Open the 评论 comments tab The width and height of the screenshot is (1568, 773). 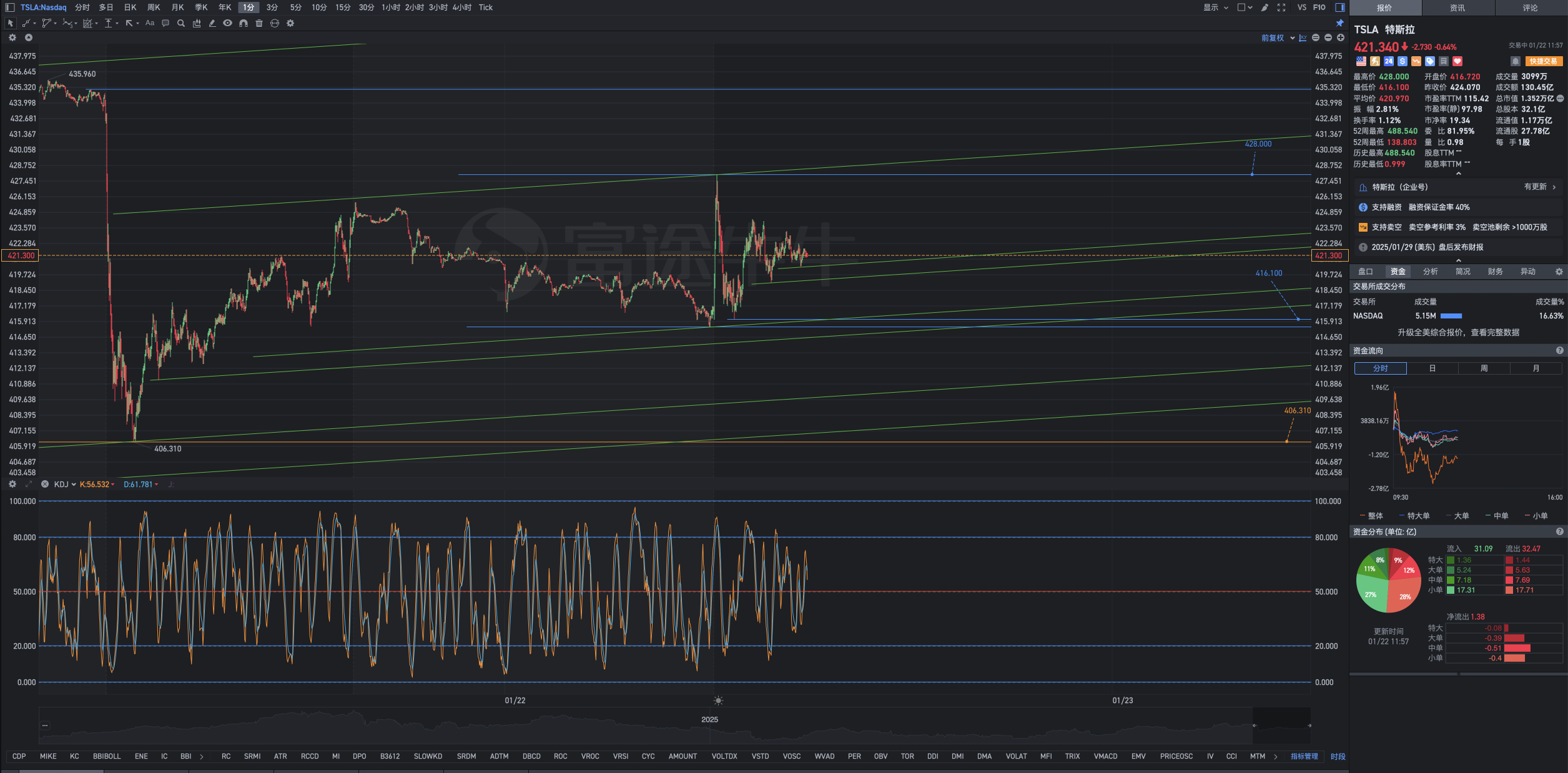click(x=1530, y=7)
